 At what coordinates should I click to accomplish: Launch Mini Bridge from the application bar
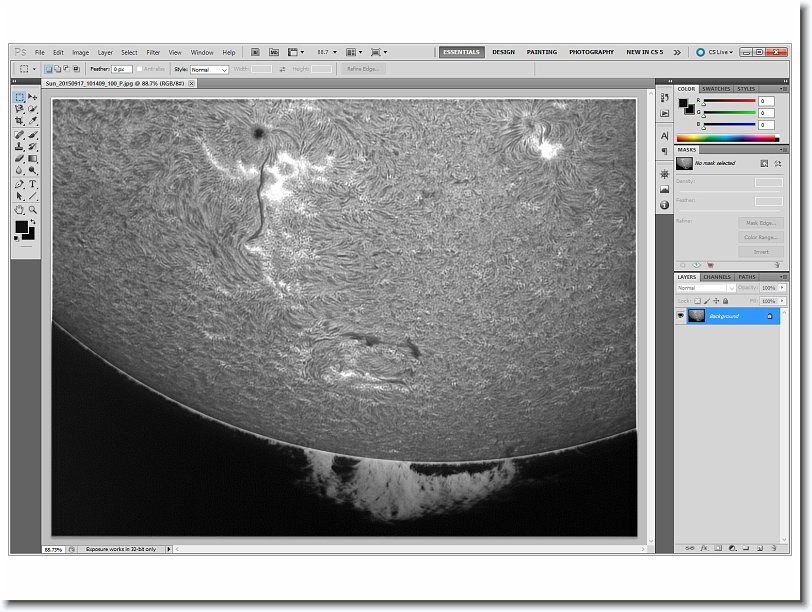pos(274,52)
